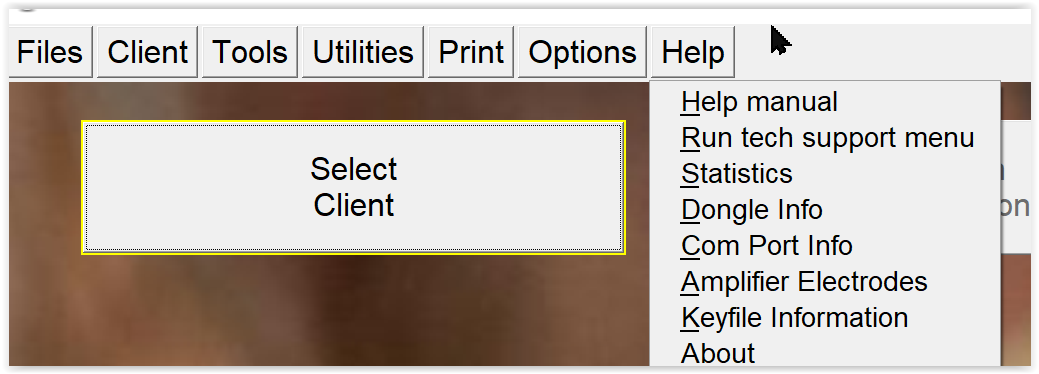This screenshot has height=374, width=1039.
Task: Open the Client menu
Action: pos(148,52)
